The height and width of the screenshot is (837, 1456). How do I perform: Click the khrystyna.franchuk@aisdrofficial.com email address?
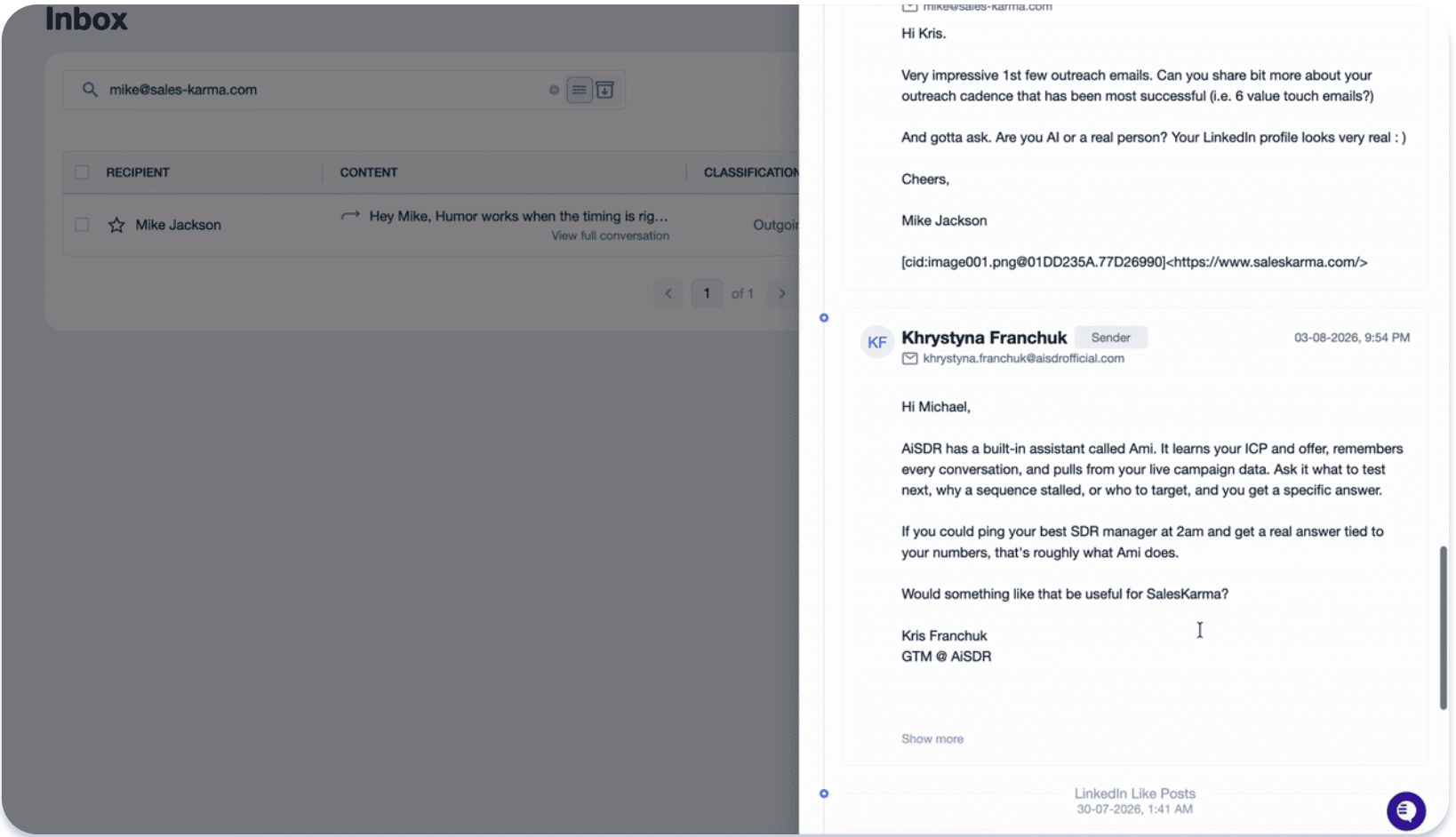[x=1023, y=358]
